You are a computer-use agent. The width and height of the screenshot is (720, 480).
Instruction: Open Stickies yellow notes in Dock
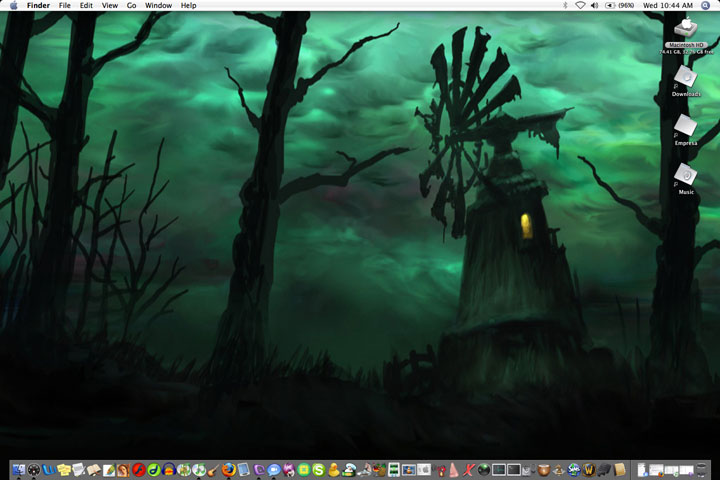click(64, 470)
